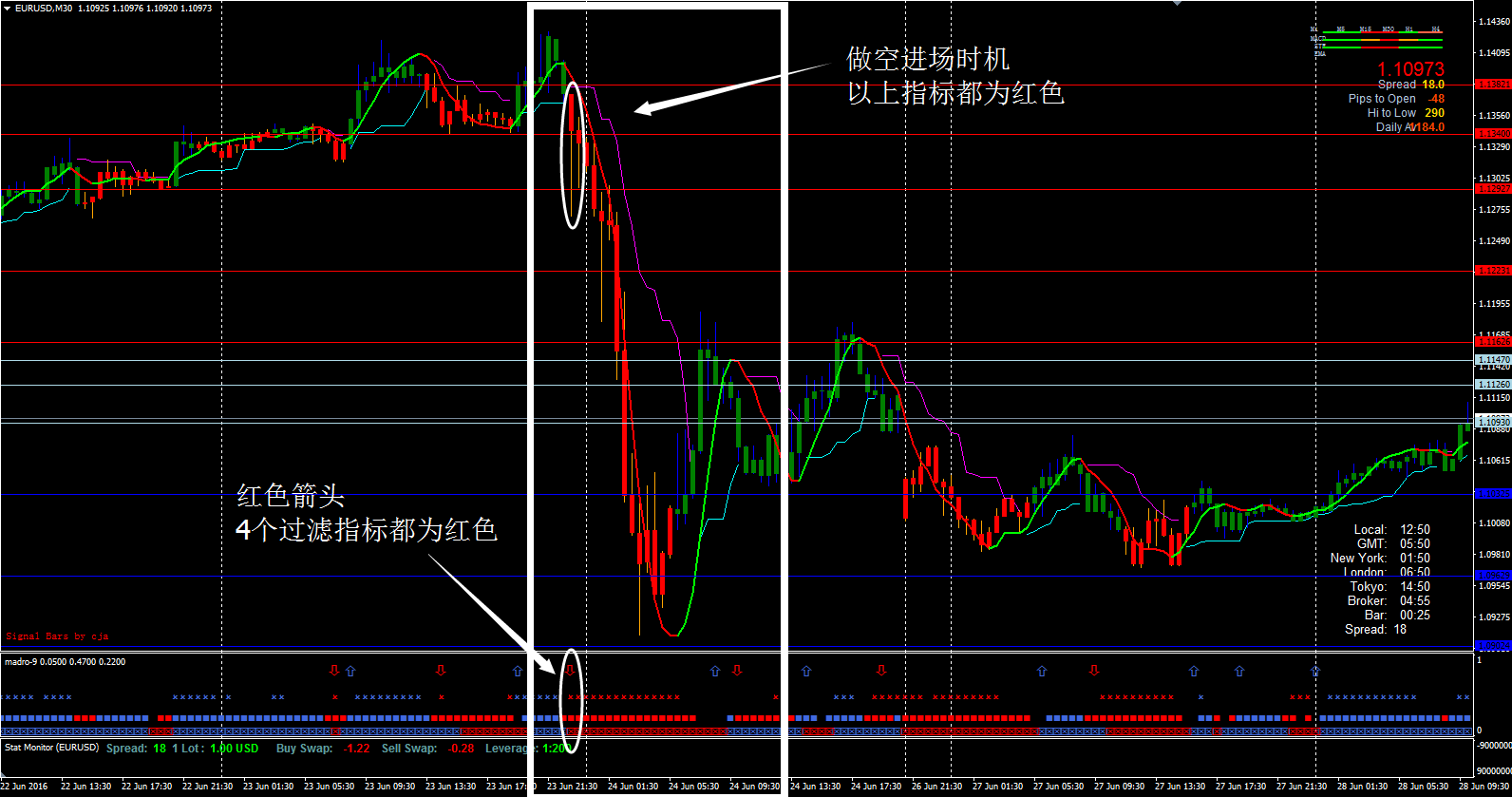Click the "M5" timeframe label in Signal Bars

coord(1341,29)
